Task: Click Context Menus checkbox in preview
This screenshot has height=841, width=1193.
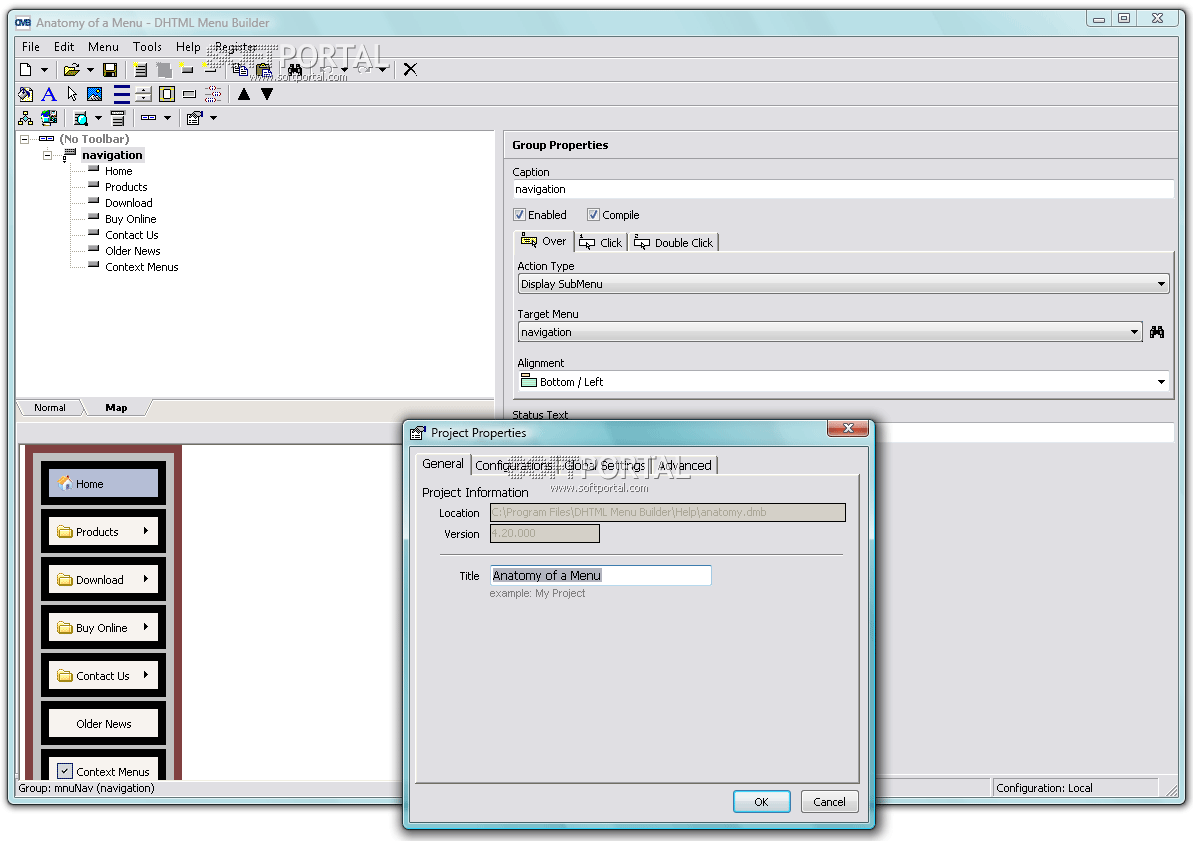Action: [x=65, y=771]
